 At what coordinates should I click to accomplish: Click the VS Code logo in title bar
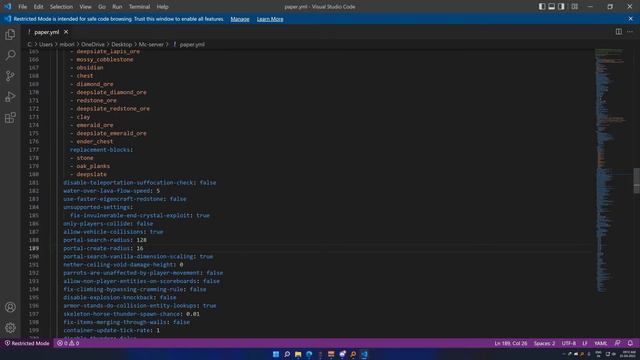tap(8, 7)
